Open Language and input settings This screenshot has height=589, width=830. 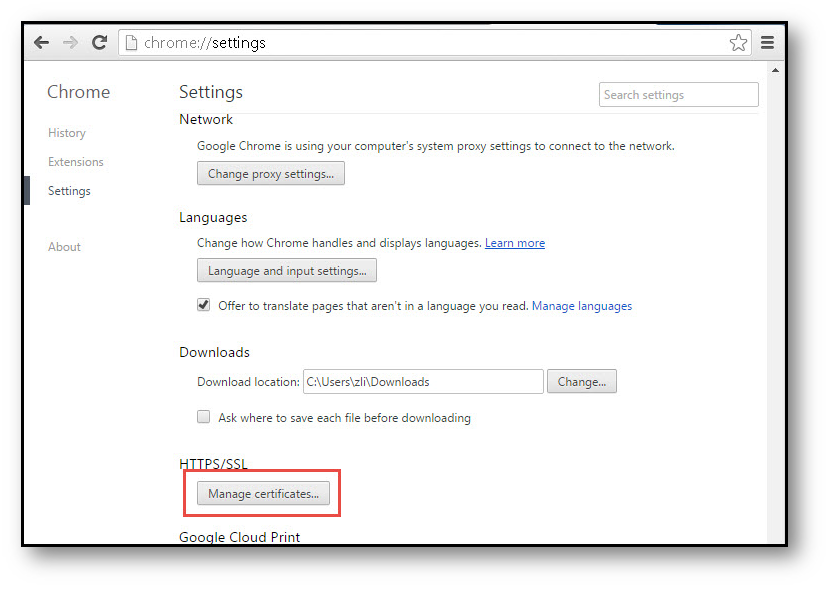(286, 271)
